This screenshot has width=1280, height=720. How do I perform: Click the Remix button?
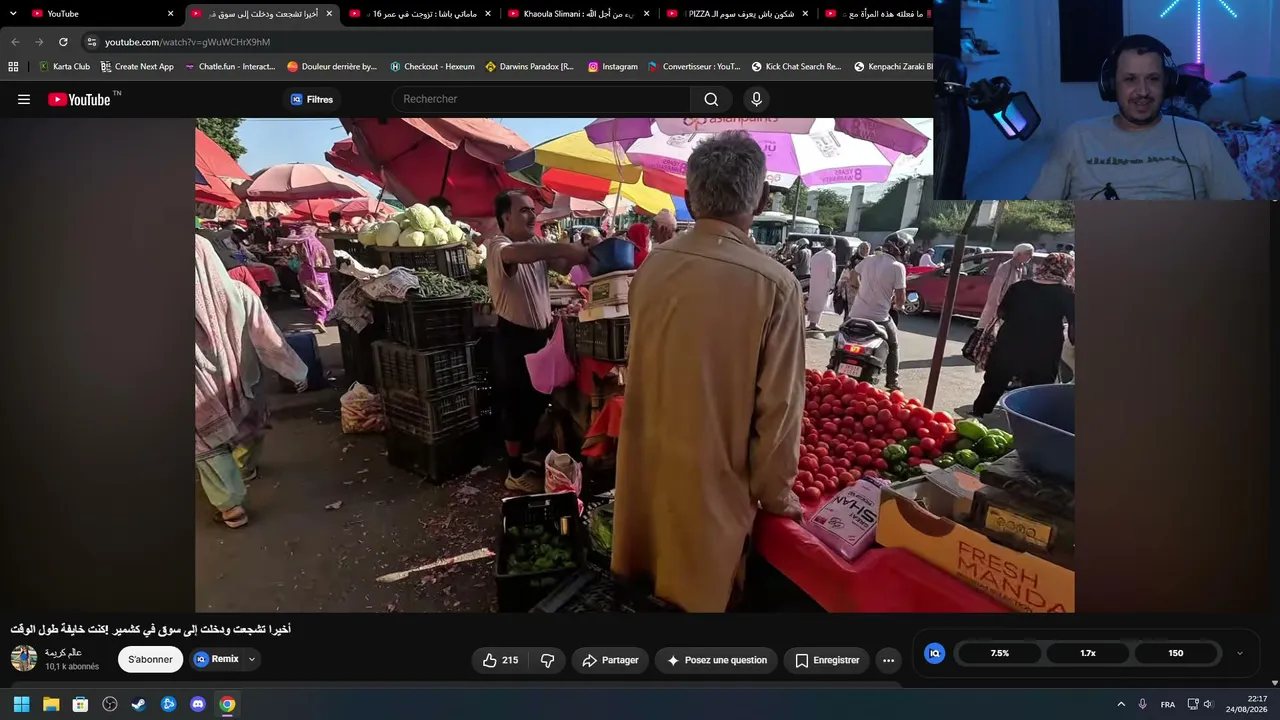point(216,659)
